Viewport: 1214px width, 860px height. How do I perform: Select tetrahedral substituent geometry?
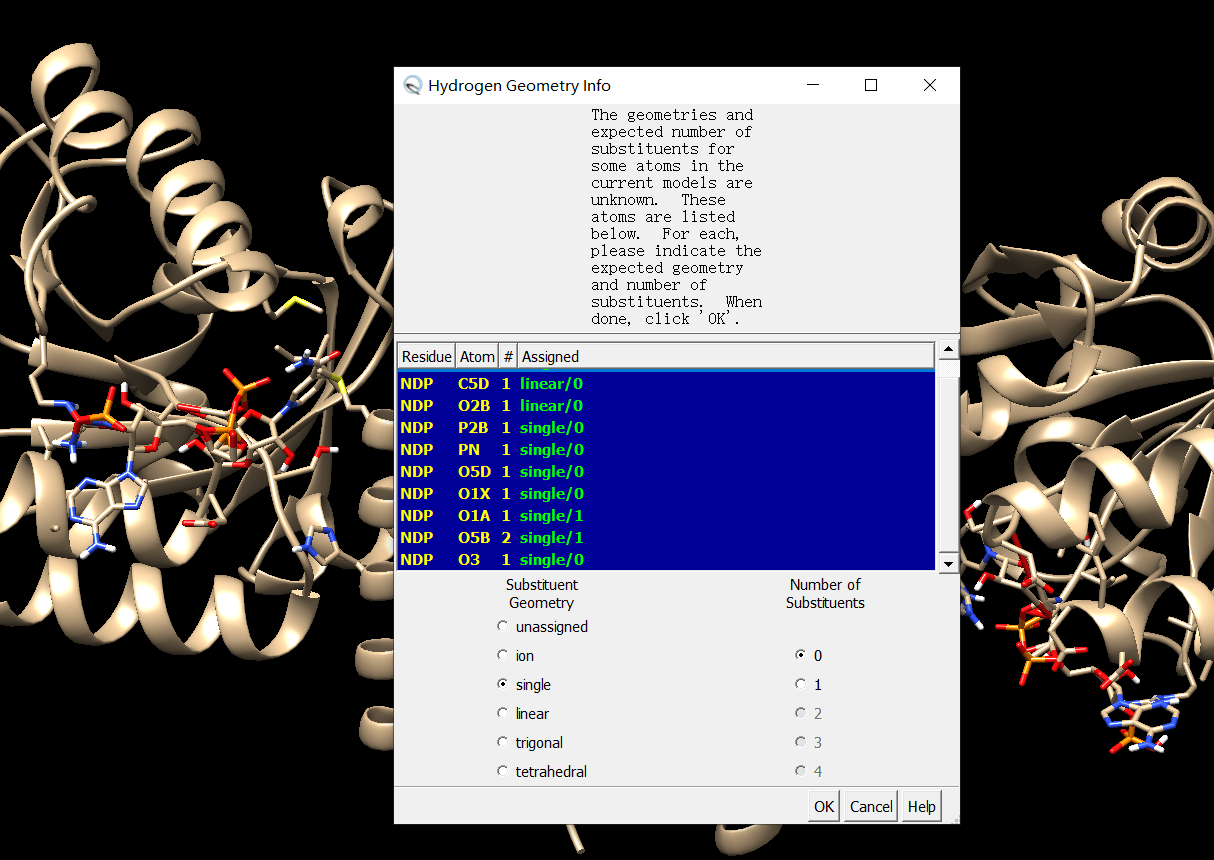(503, 772)
